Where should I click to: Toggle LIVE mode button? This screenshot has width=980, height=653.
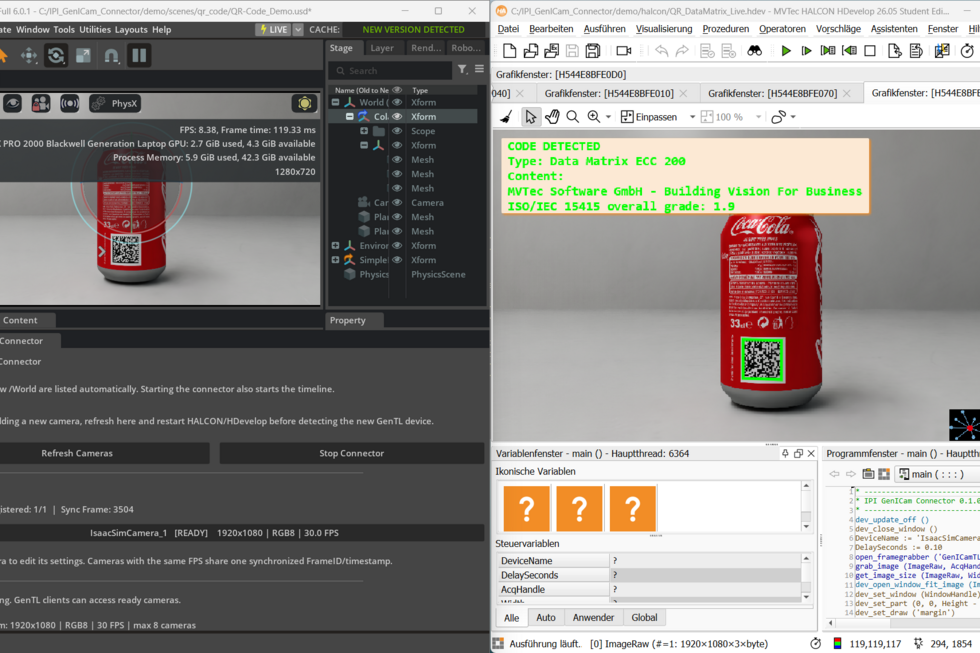point(274,29)
